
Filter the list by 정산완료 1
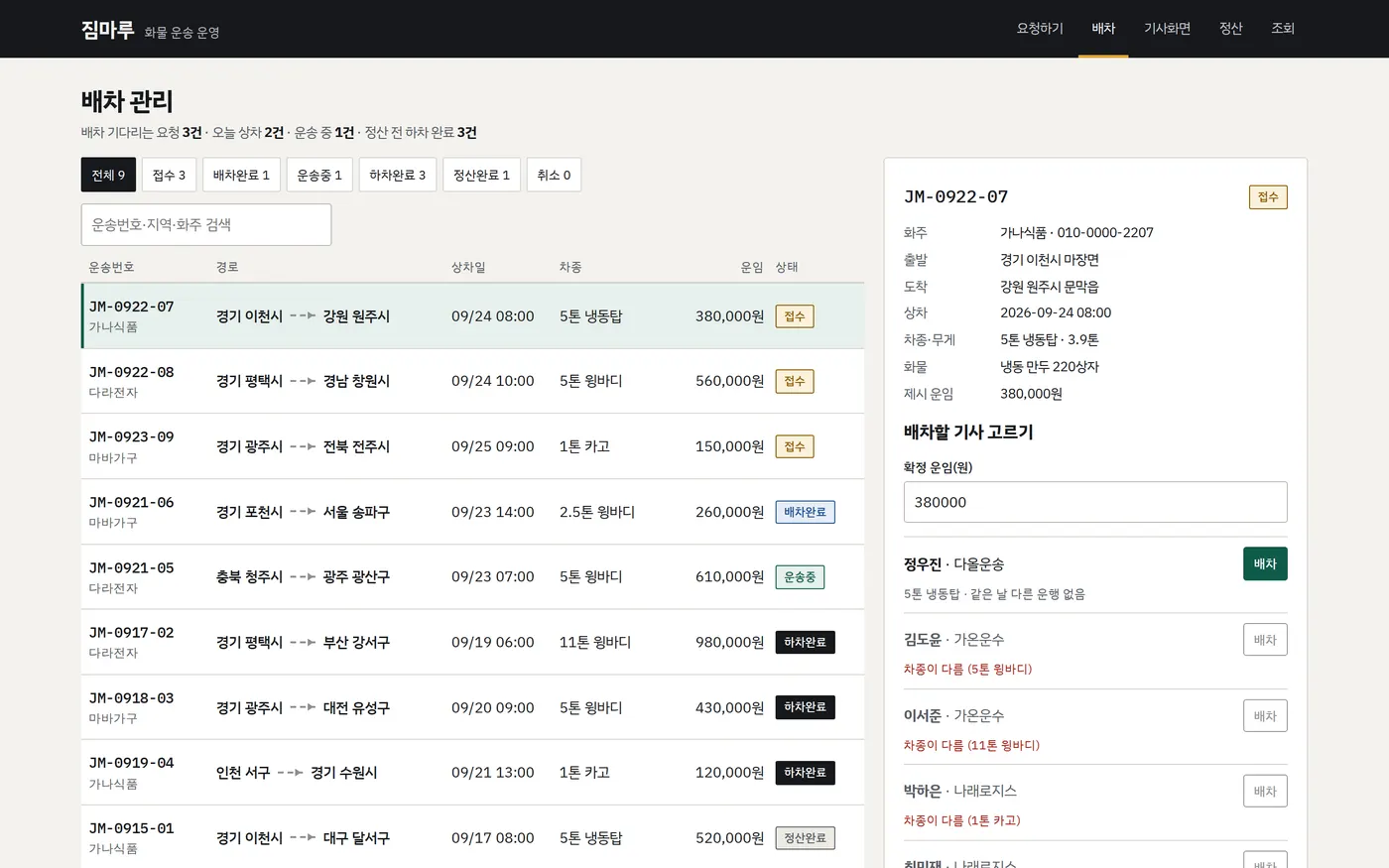[481, 175]
